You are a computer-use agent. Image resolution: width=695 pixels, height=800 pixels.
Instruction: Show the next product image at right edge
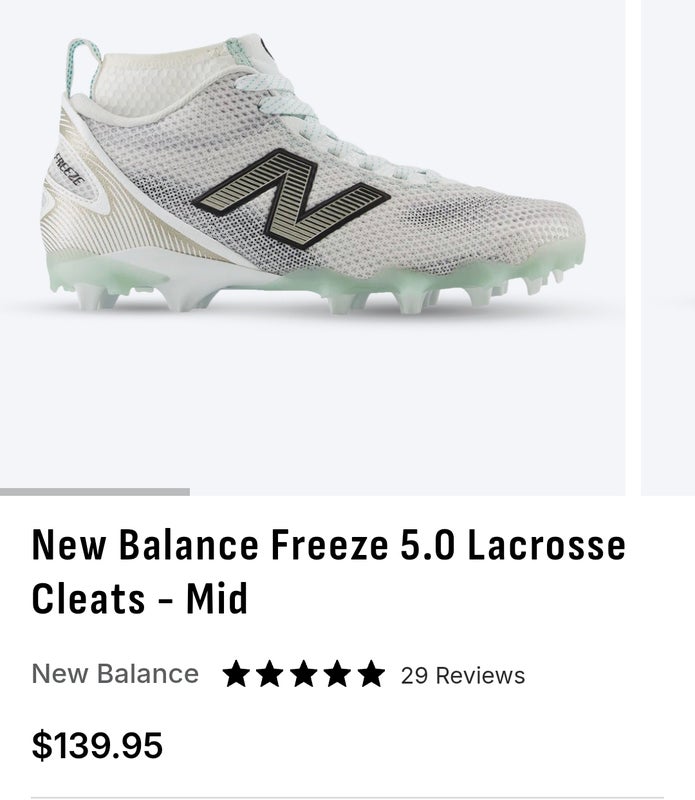(668, 250)
